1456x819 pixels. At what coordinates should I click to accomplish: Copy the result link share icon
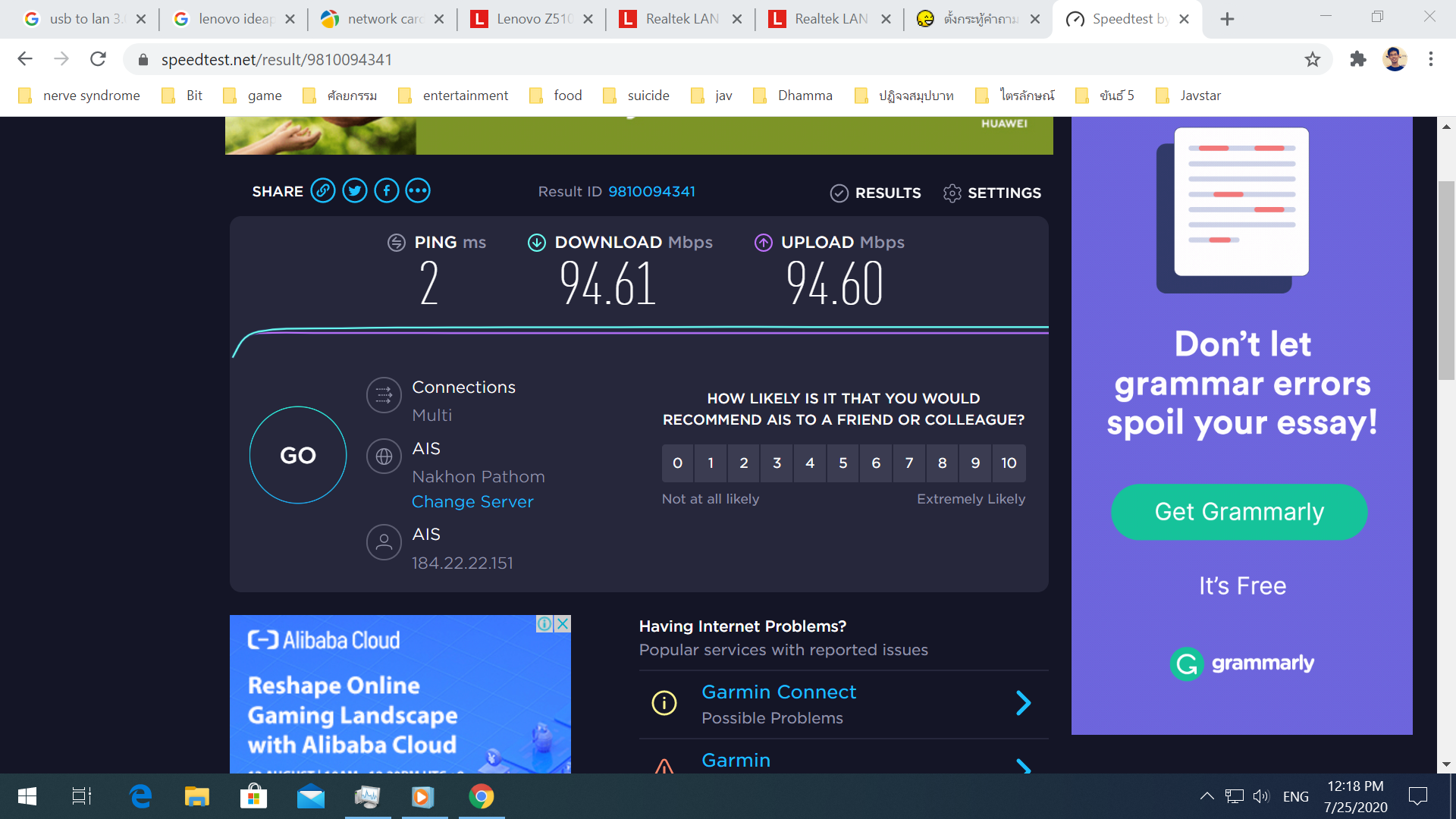pos(323,191)
